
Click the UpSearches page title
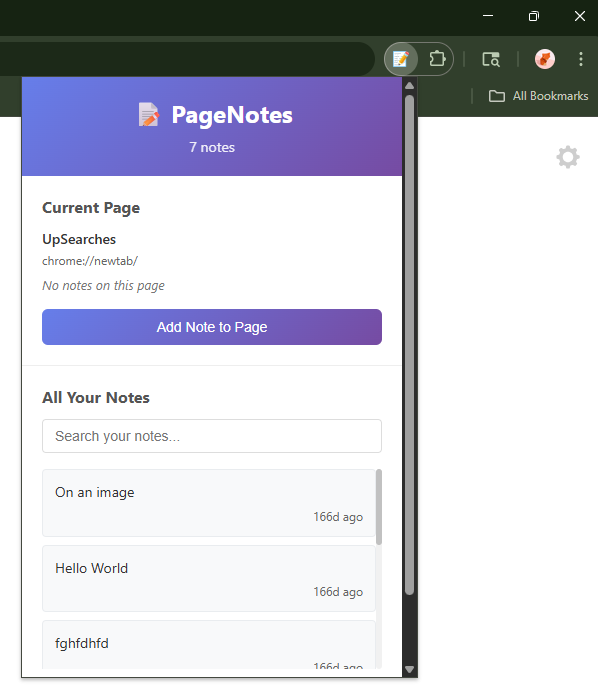[79, 239]
